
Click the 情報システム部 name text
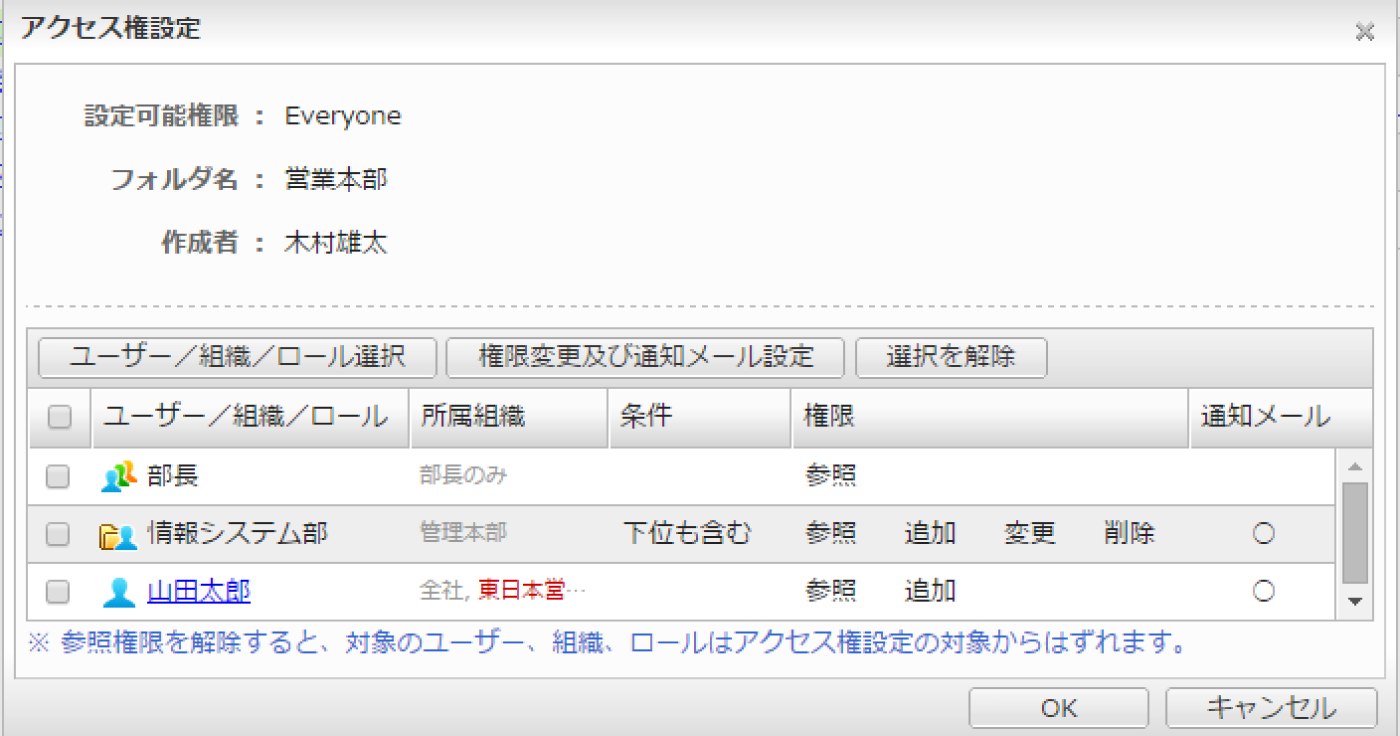[237, 535]
